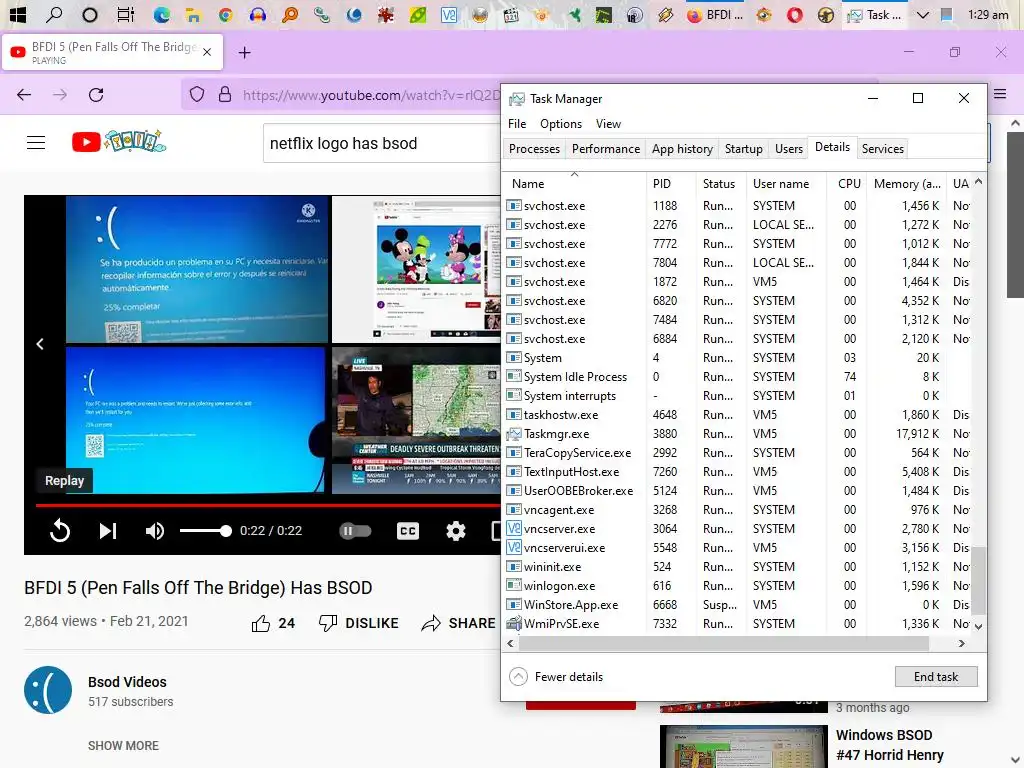Toggle closed captions CC button
Viewport: 1024px width, 768px height.
(x=408, y=531)
